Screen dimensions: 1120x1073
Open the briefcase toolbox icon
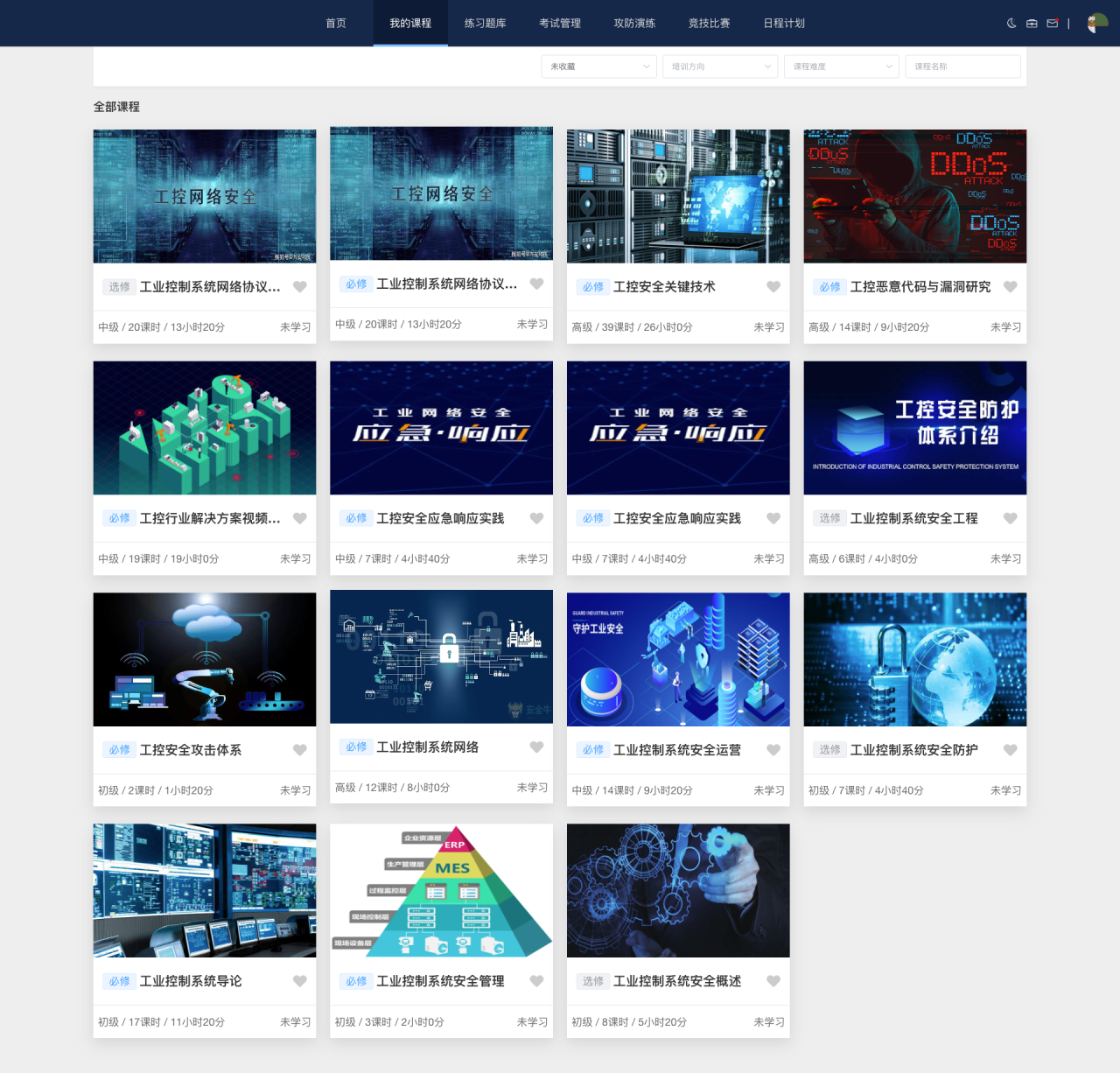pyautogui.click(x=1032, y=24)
